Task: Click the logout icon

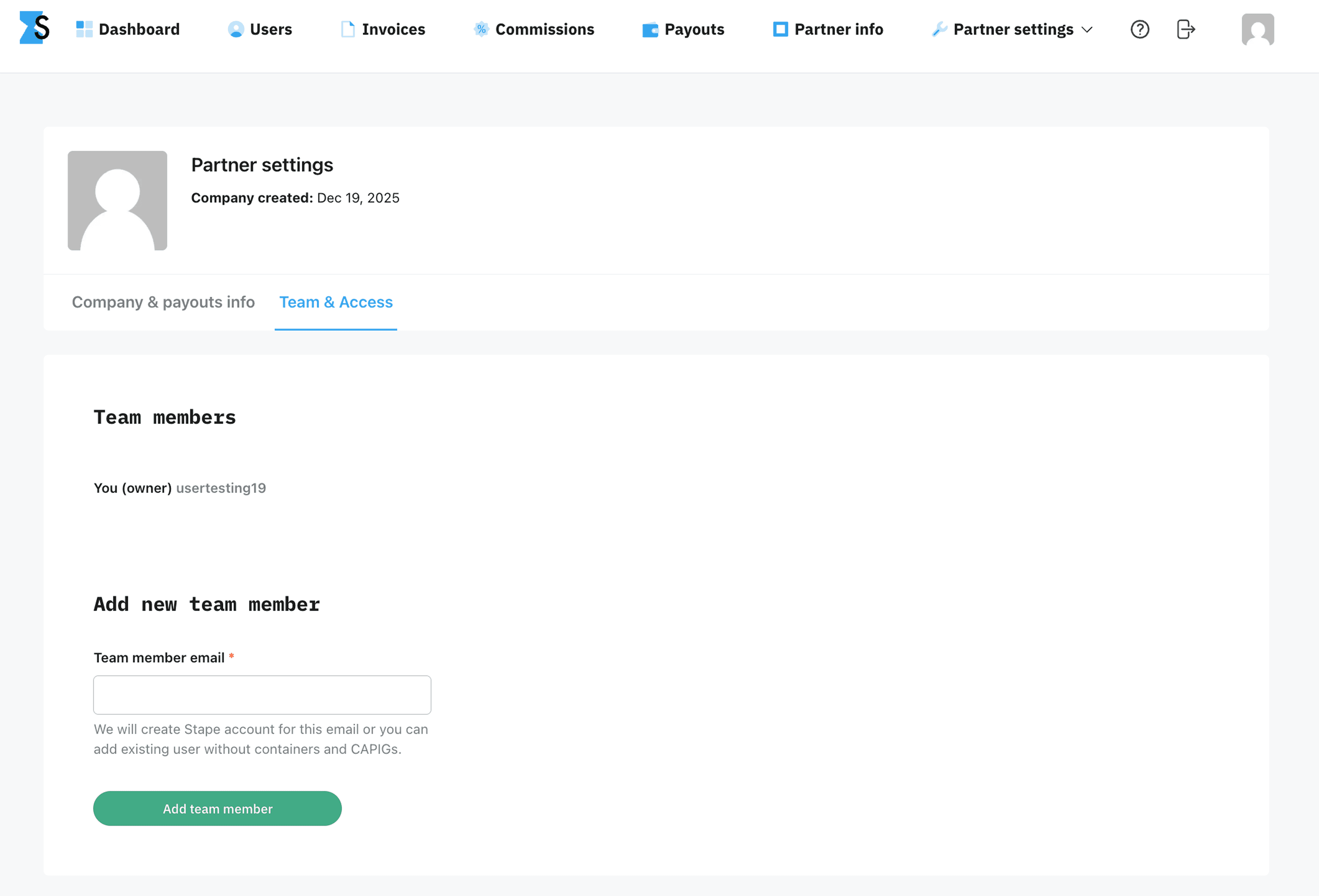Action: (1186, 29)
